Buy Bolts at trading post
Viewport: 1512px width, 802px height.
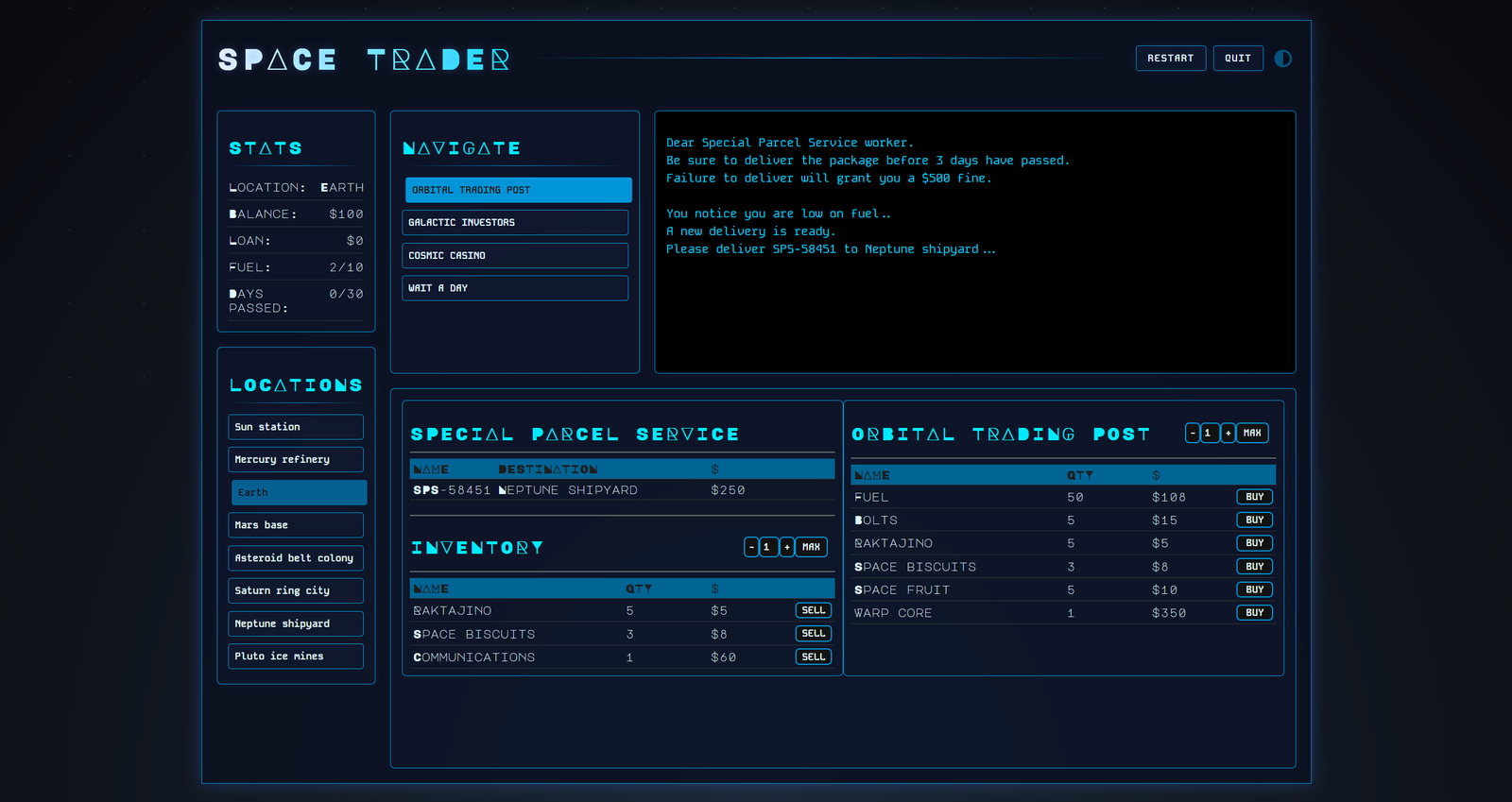click(x=1255, y=520)
